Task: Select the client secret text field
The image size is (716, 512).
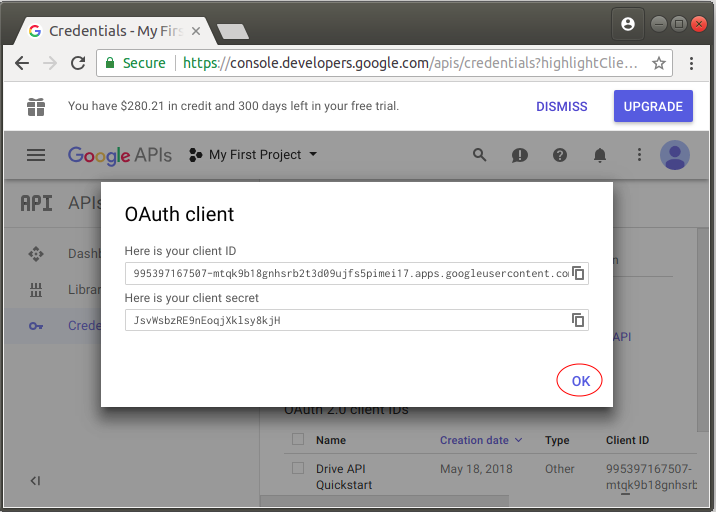Action: click(357, 320)
